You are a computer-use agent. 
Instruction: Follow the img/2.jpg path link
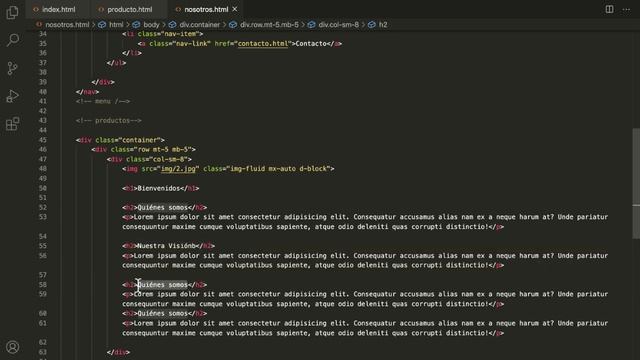[178, 169]
